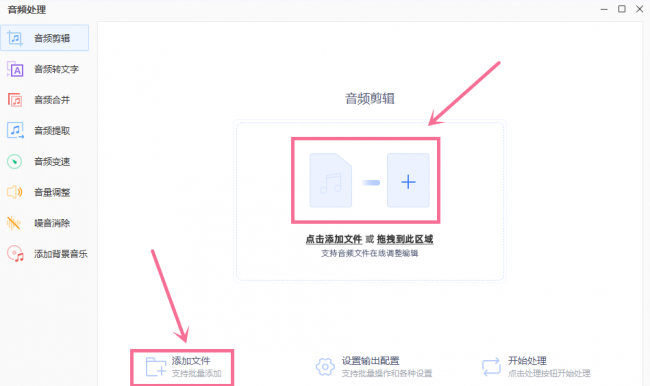Click the 添加背景音乐 disc icon
This screenshot has height=386, width=650.
(x=15, y=254)
